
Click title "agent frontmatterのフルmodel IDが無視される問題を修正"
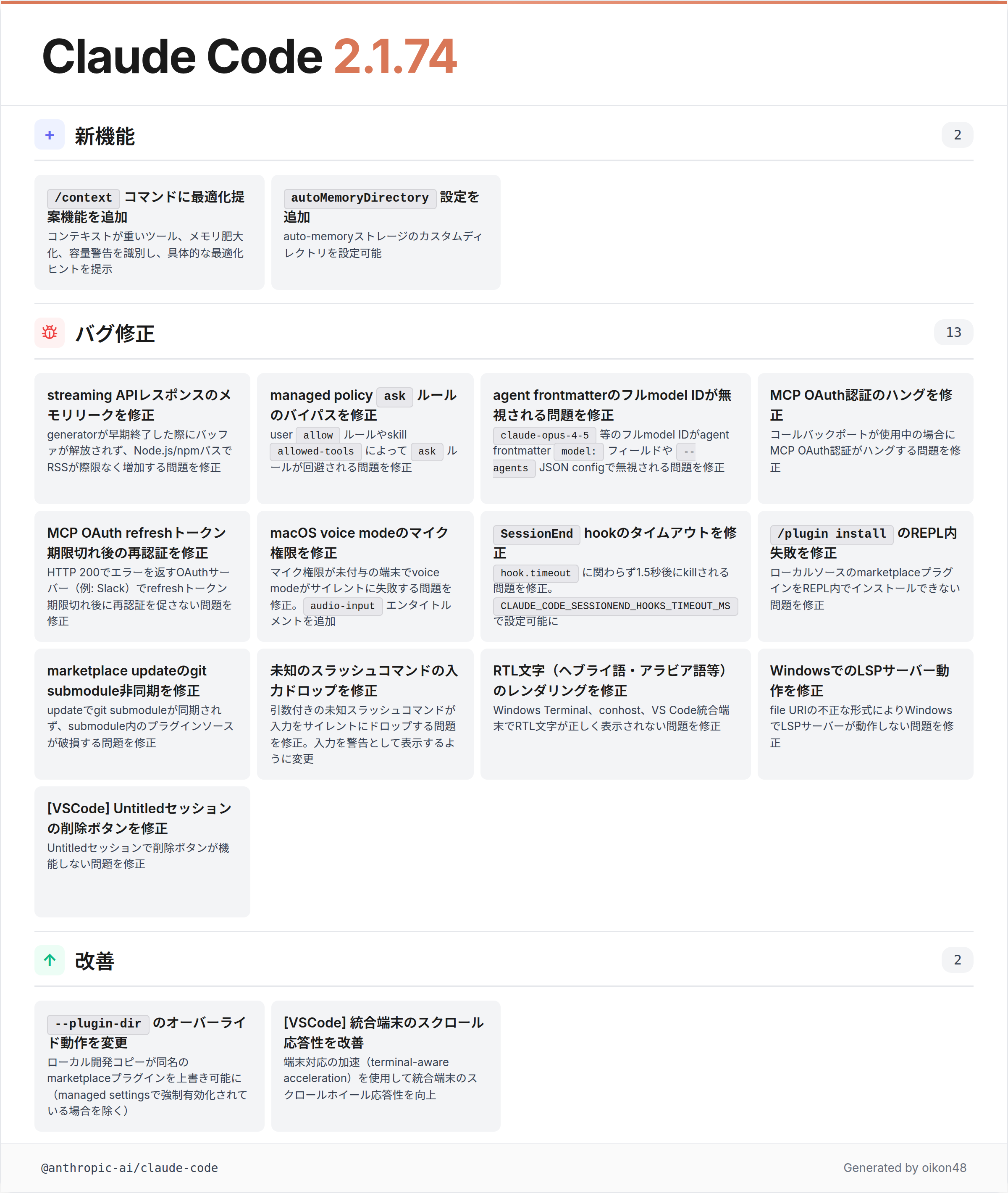tap(612, 405)
